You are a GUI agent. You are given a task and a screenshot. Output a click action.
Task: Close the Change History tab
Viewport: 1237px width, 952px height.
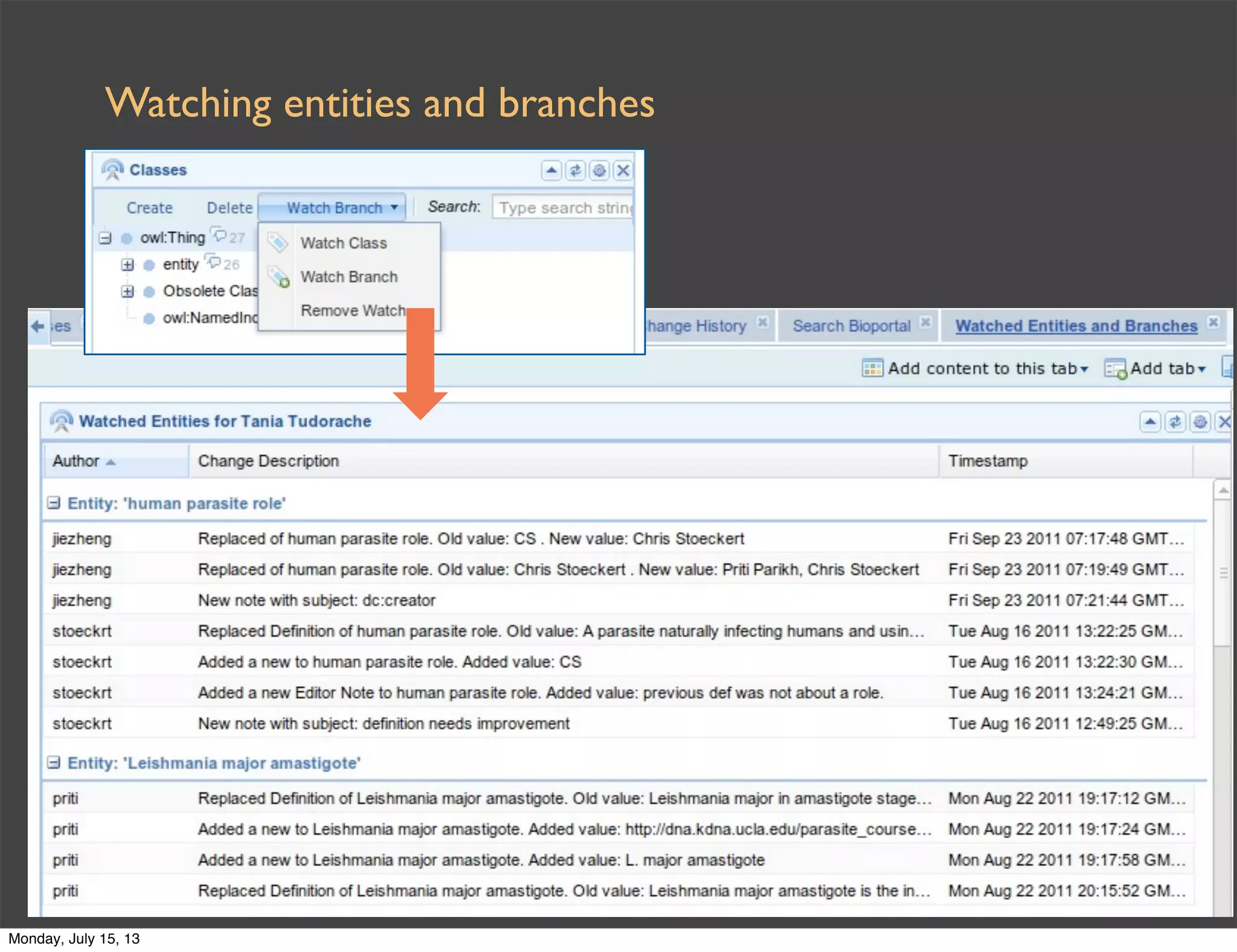pyautogui.click(x=763, y=322)
